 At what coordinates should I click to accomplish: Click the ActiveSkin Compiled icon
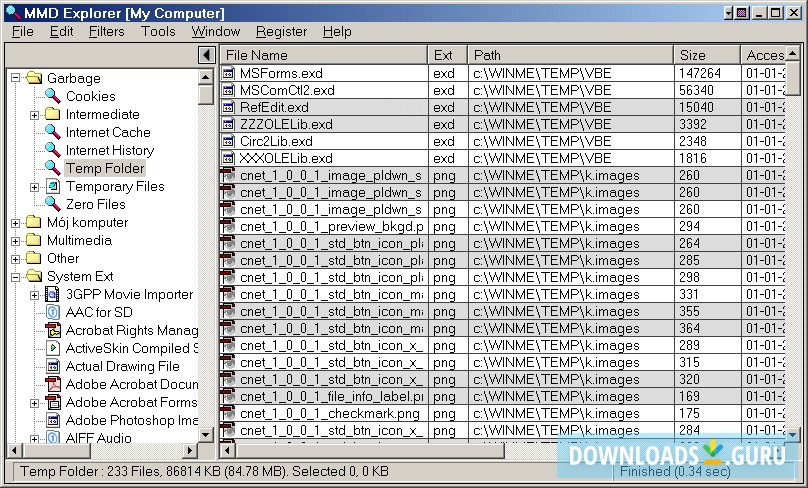pyautogui.click(x=53, y=348)
